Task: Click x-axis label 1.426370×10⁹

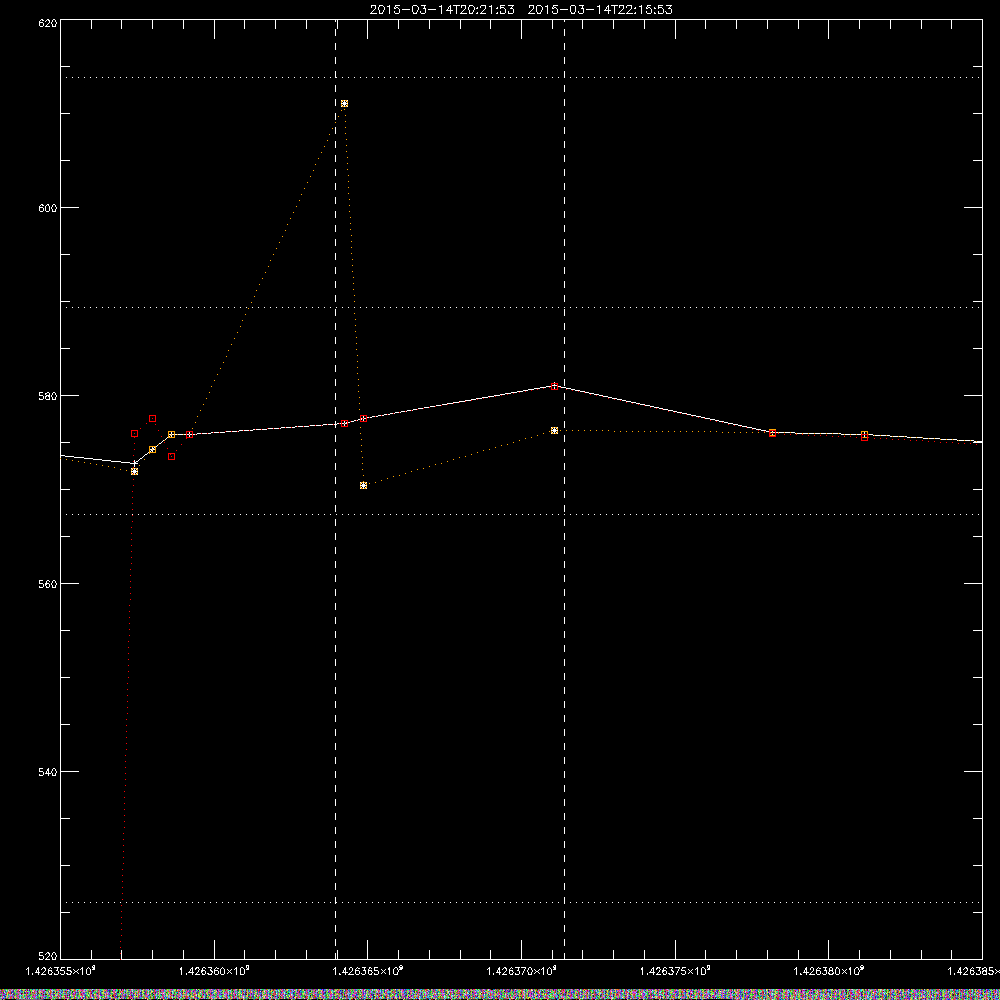Action: pos(522,971)
